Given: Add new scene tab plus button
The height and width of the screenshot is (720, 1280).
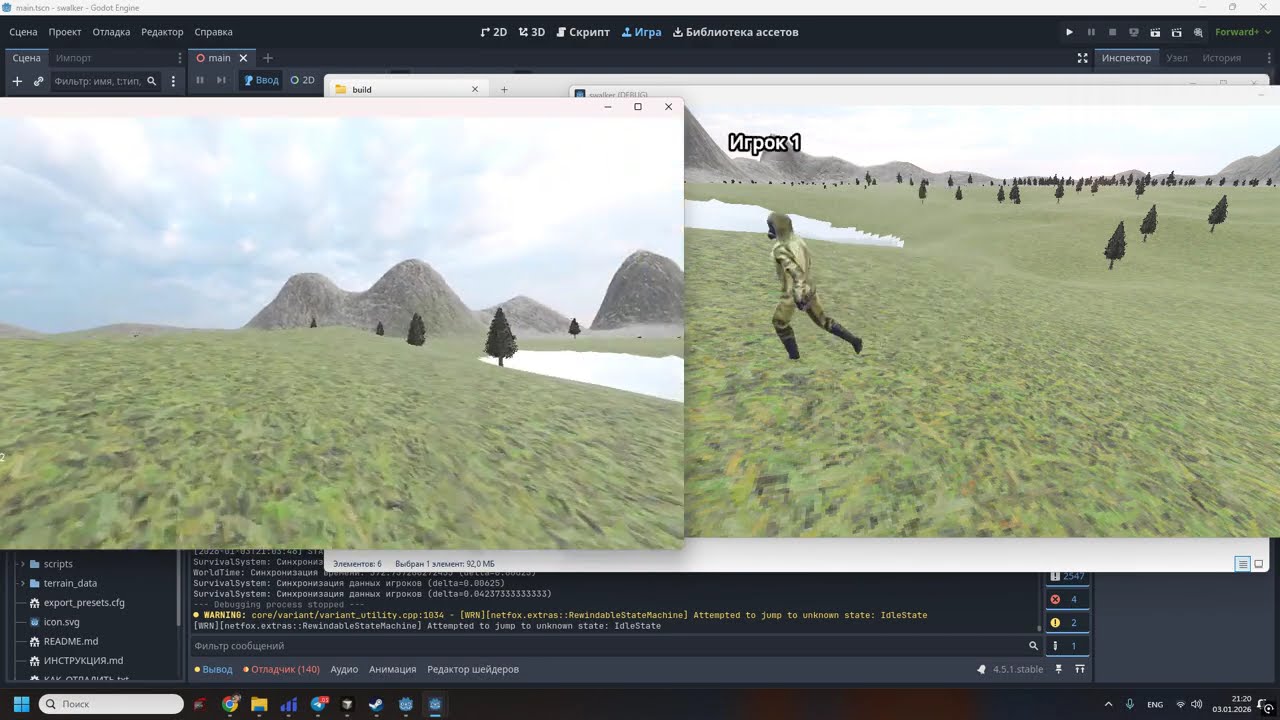Looking at the screenshot, I should pos(267,58).
